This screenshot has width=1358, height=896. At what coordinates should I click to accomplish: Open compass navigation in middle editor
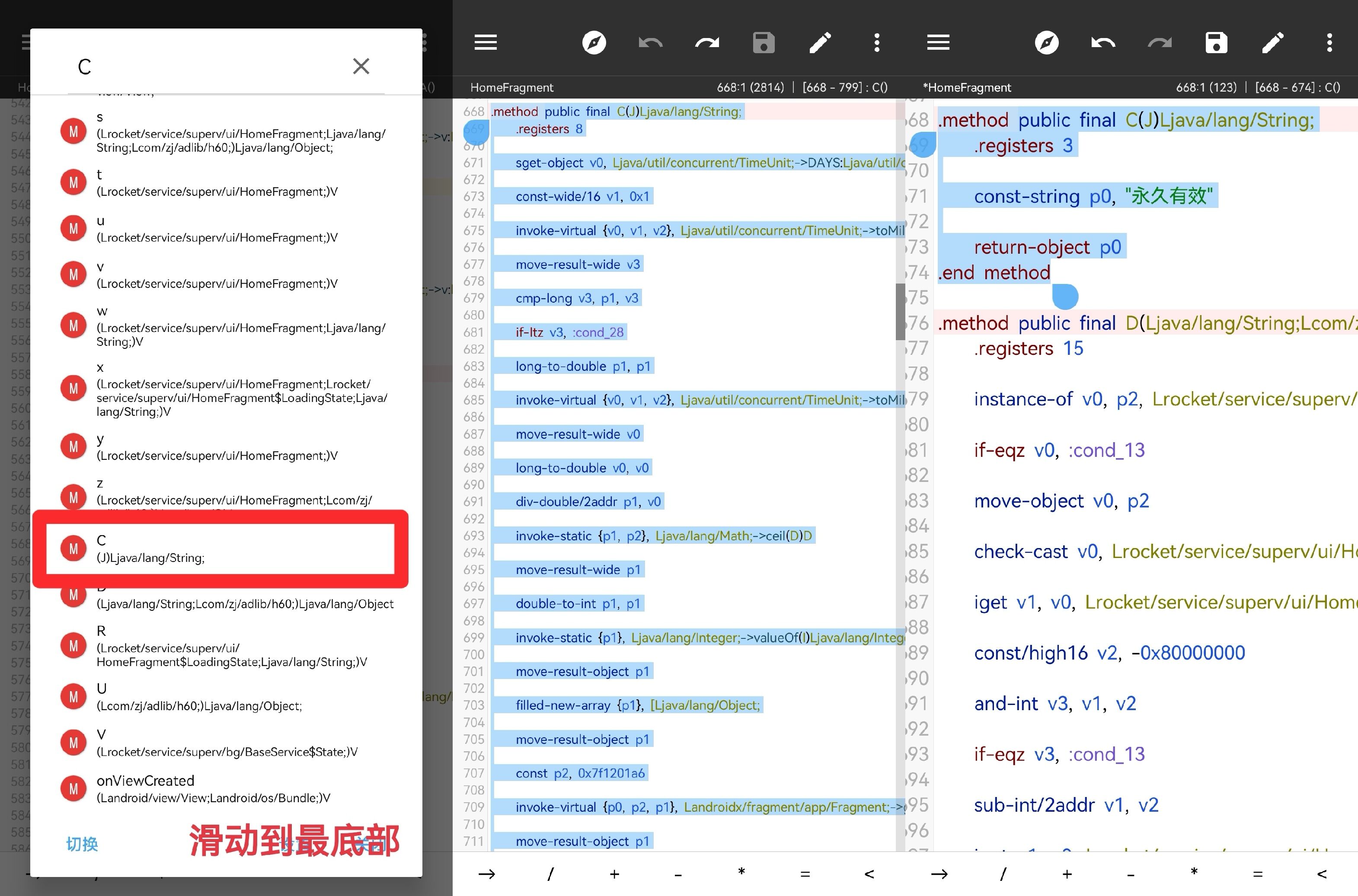(594, 42)
